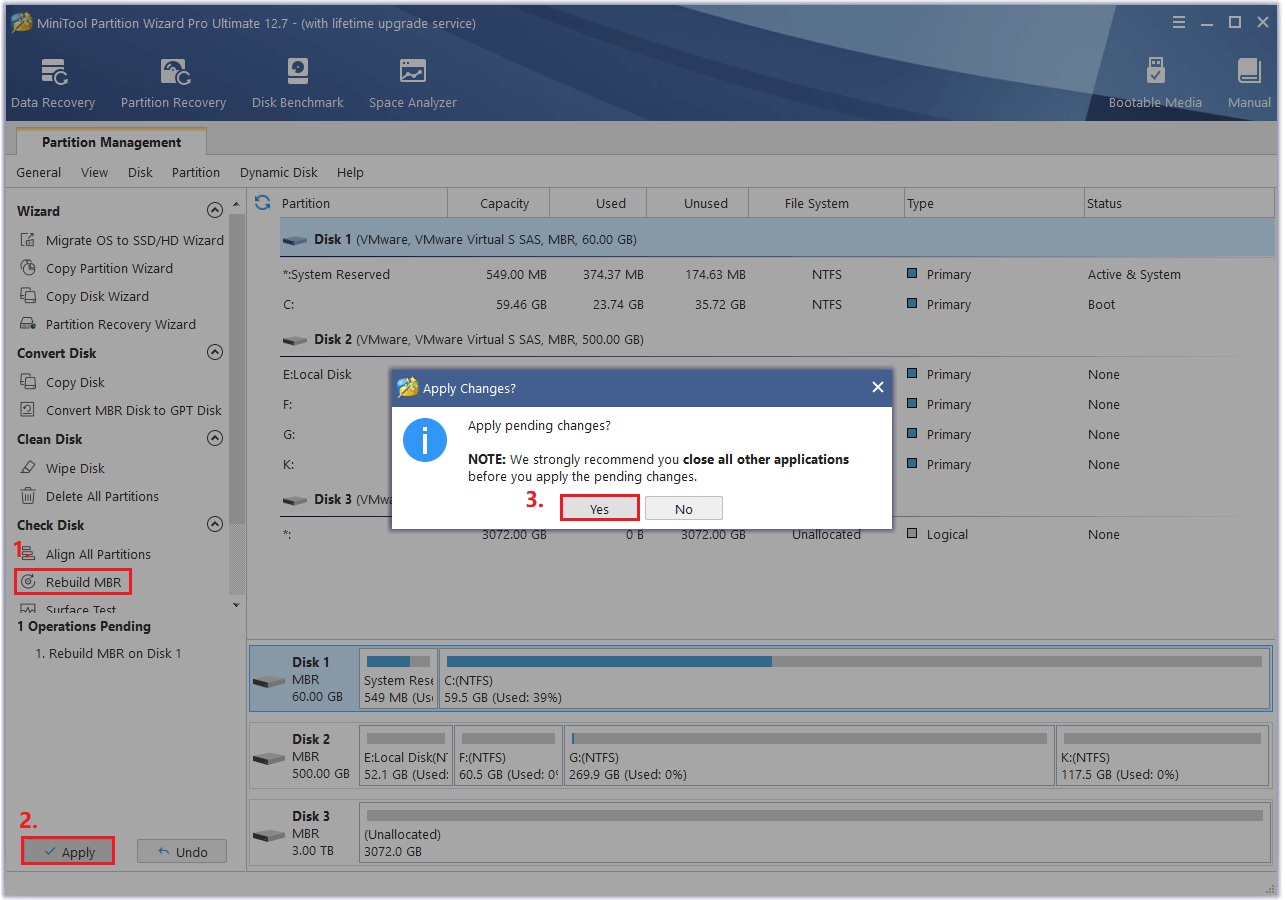Image resolution: width=1285 pixels, height=900 pixels.
Task: Open the hamburger menu in the title bar
Action: pos(1181,22)
